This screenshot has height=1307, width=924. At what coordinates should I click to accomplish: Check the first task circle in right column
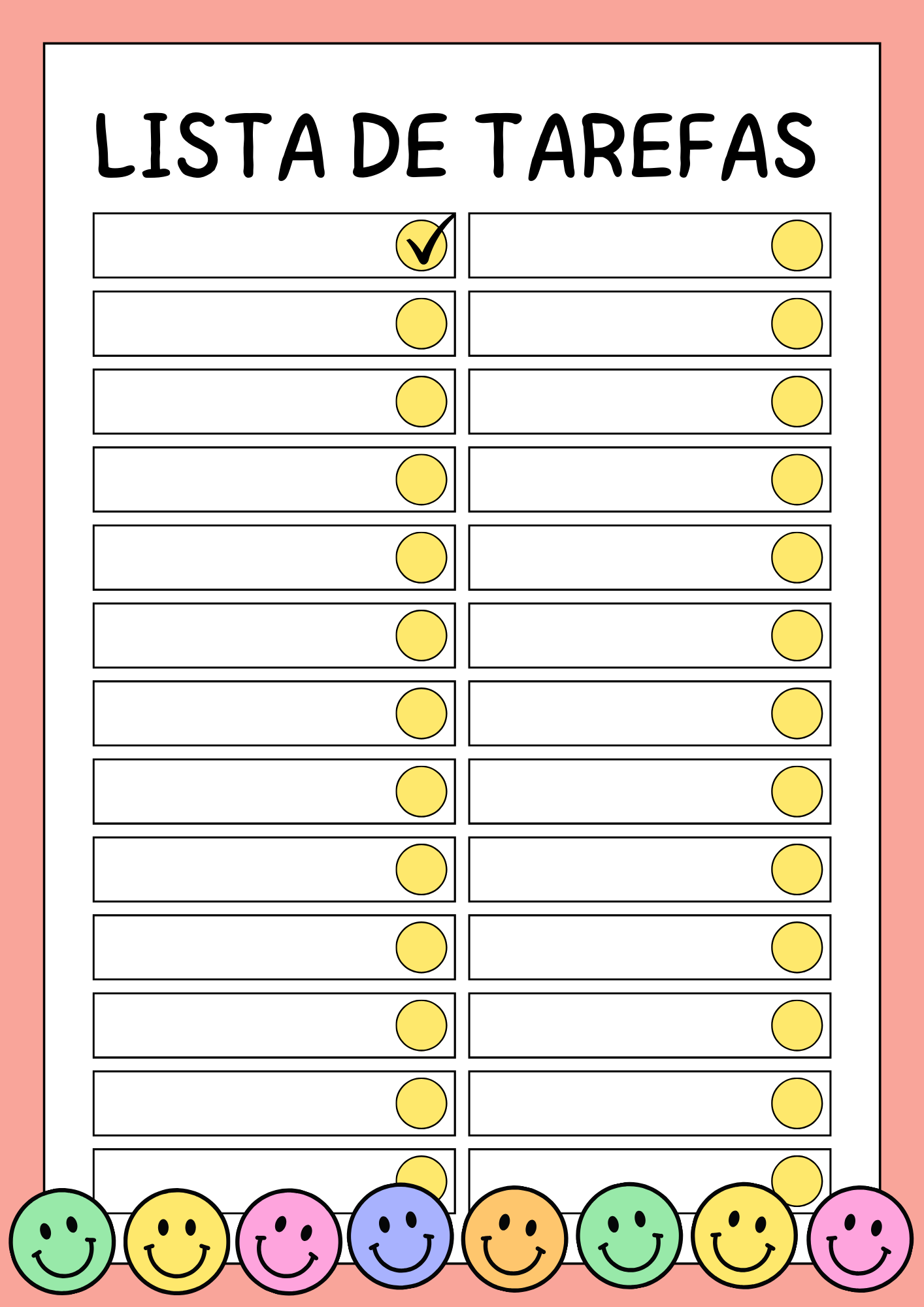tap(797, 245)
